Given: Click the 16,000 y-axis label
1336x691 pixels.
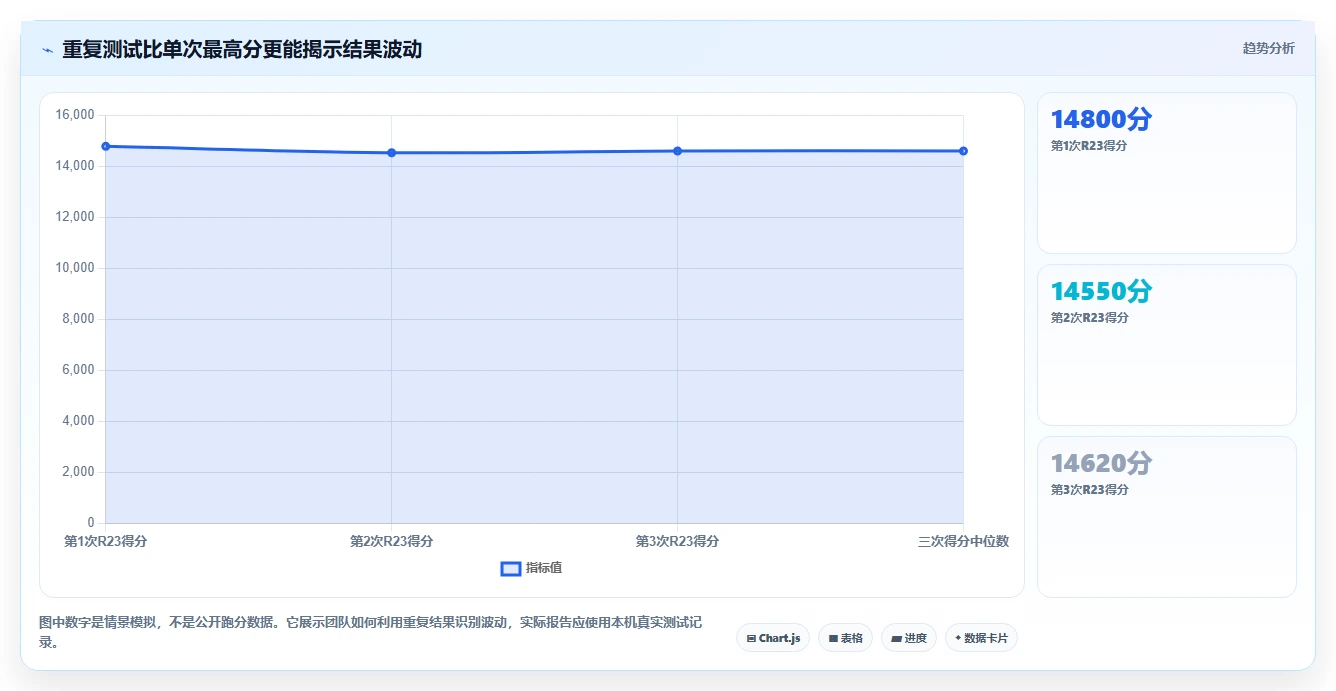Looking at the screenshot, I should coord(75,115).
